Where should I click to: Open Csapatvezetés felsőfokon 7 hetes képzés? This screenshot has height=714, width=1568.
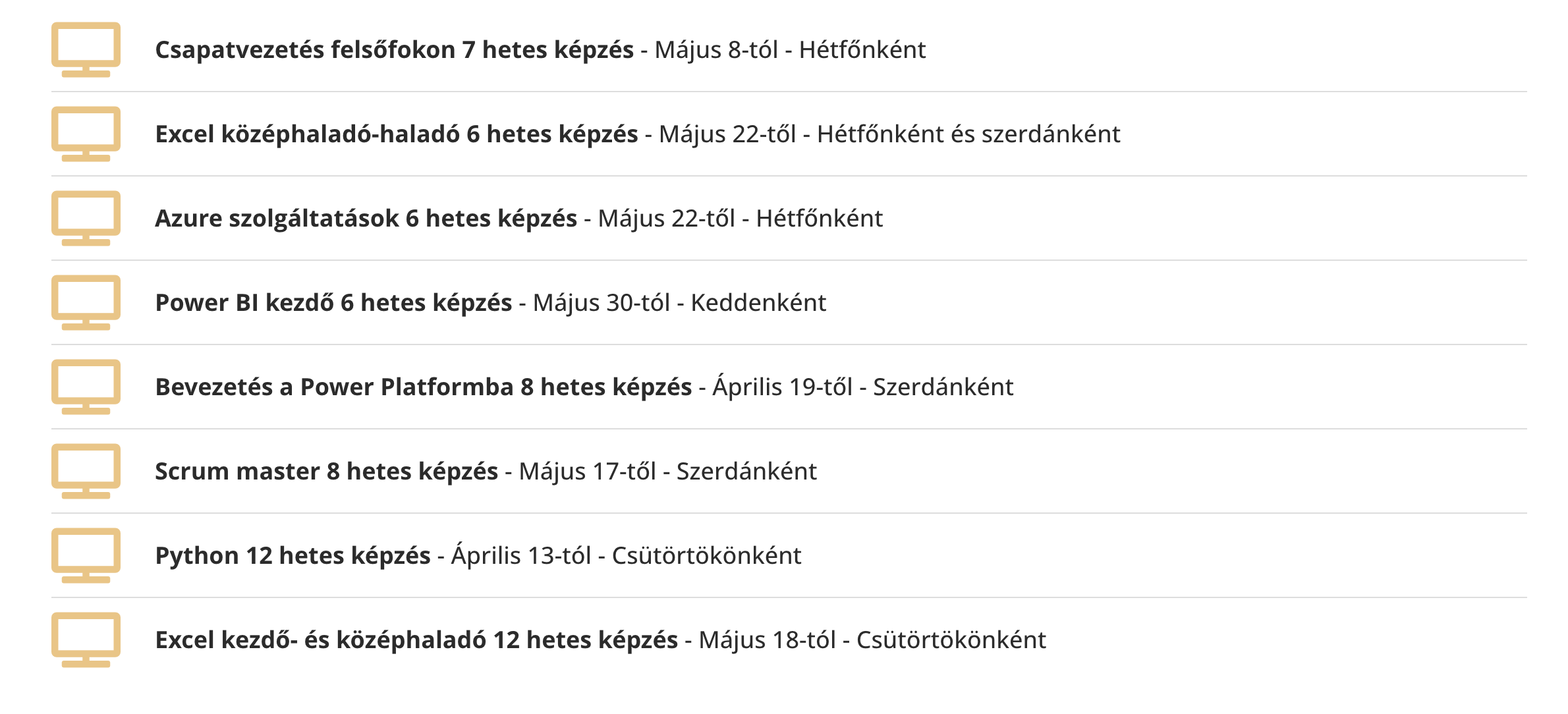(x=394, y=50)
